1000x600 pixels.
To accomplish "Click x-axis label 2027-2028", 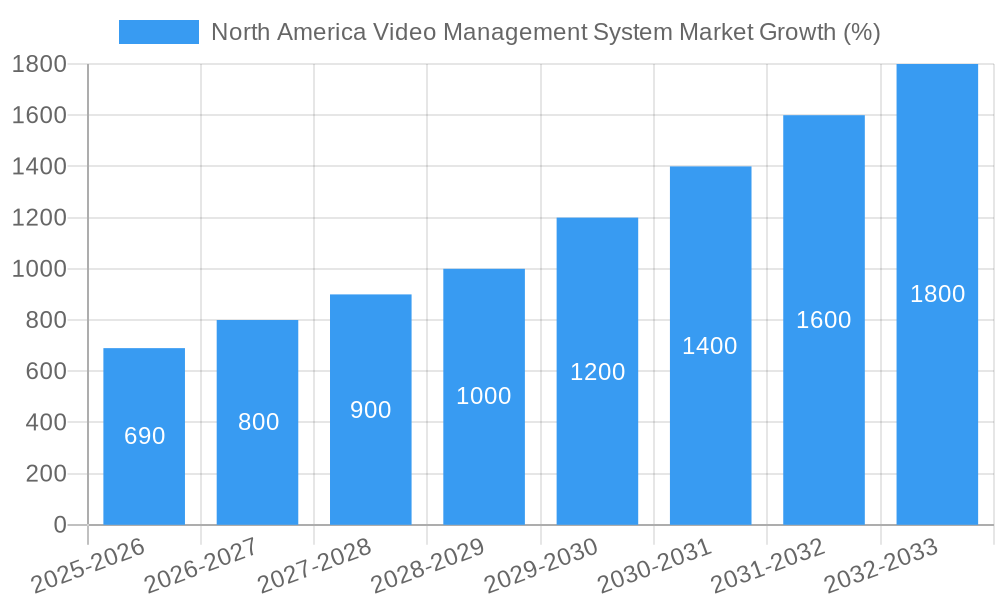I will [x=316, y=565].
